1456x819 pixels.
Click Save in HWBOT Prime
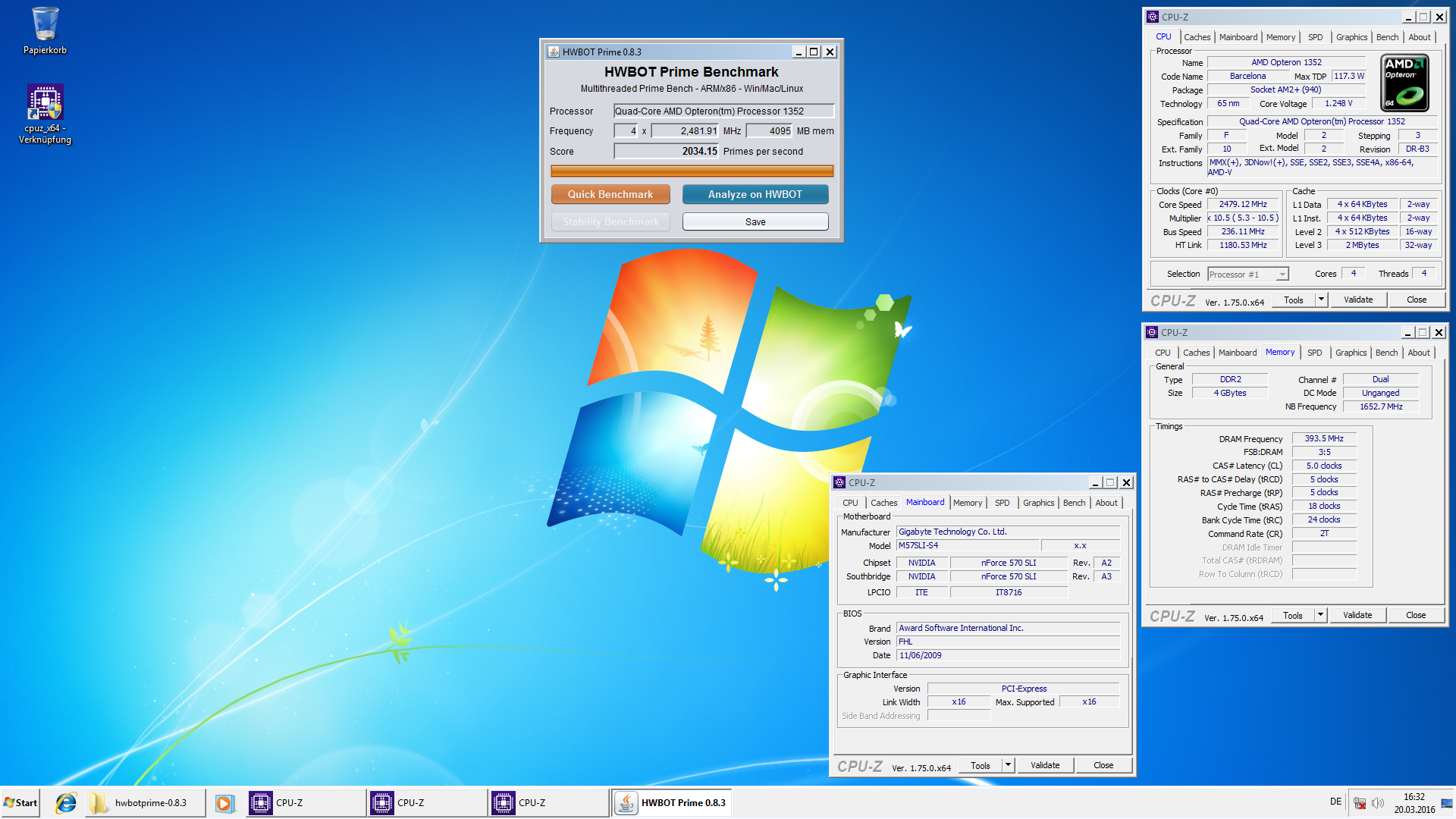pyautogui.click(x=755, y=221)
